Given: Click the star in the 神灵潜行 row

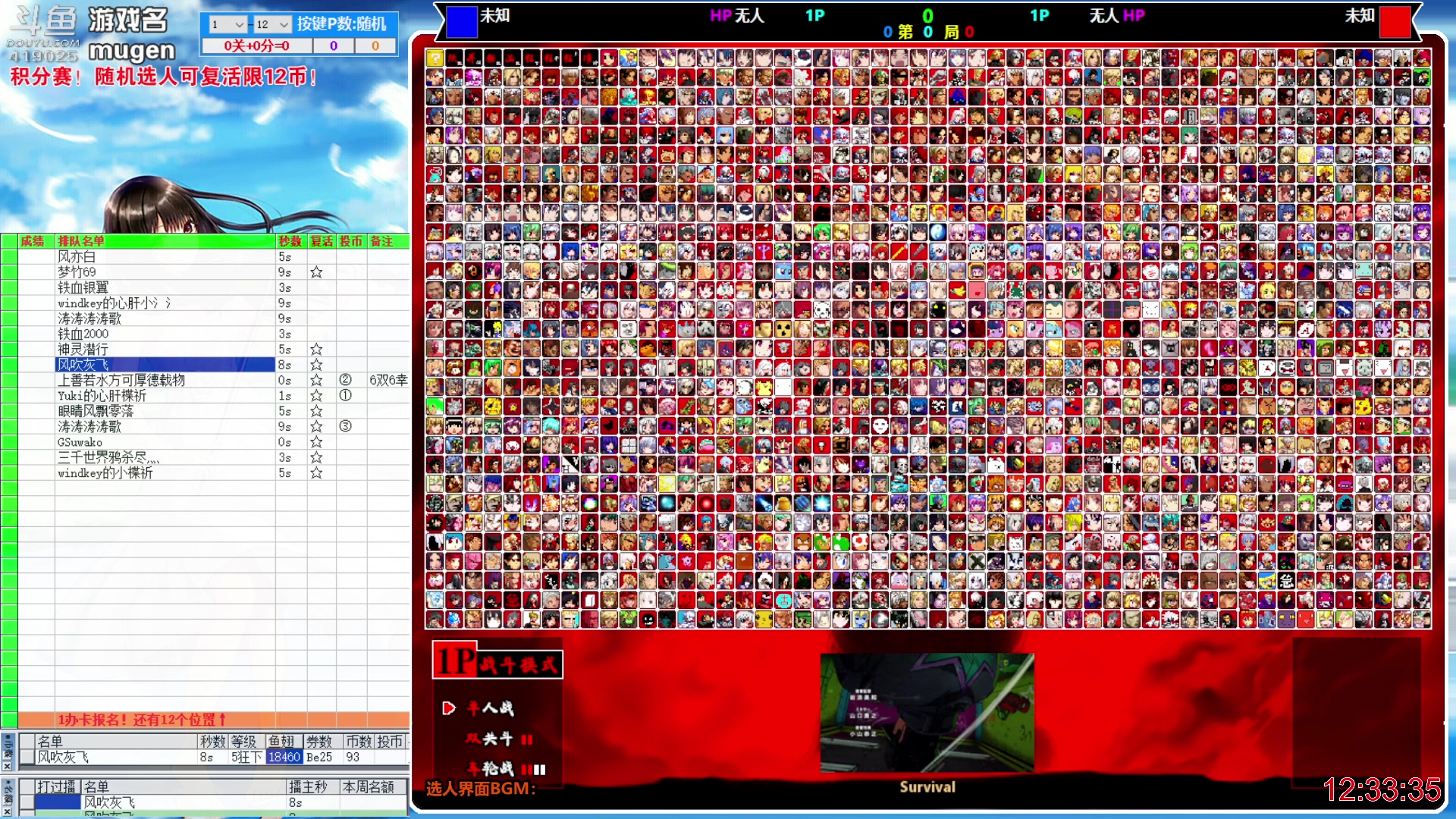Looking at the screenshot, I should click(316, 350).
